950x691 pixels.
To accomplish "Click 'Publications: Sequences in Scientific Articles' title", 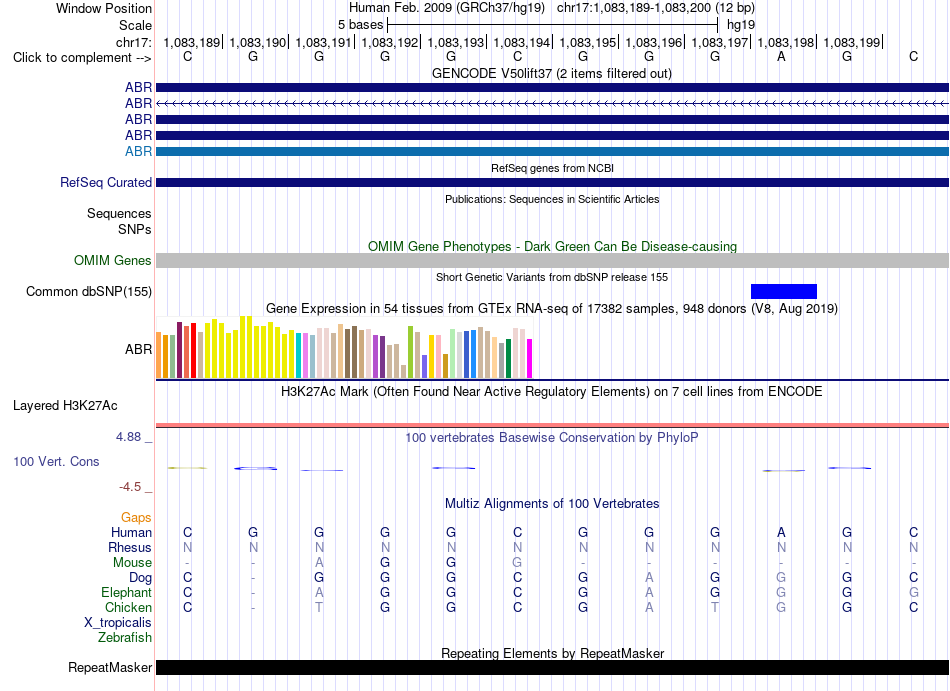I will [x=552, y=199].
